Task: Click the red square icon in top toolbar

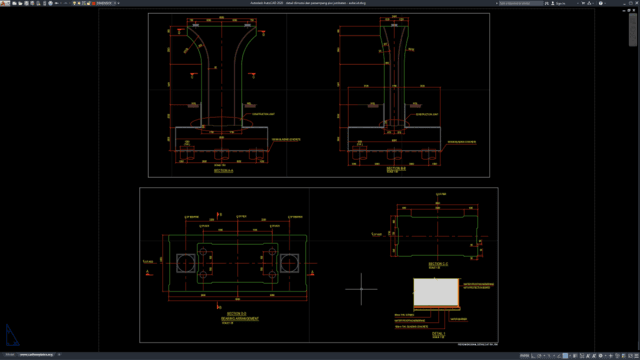Action: [93, 3]
